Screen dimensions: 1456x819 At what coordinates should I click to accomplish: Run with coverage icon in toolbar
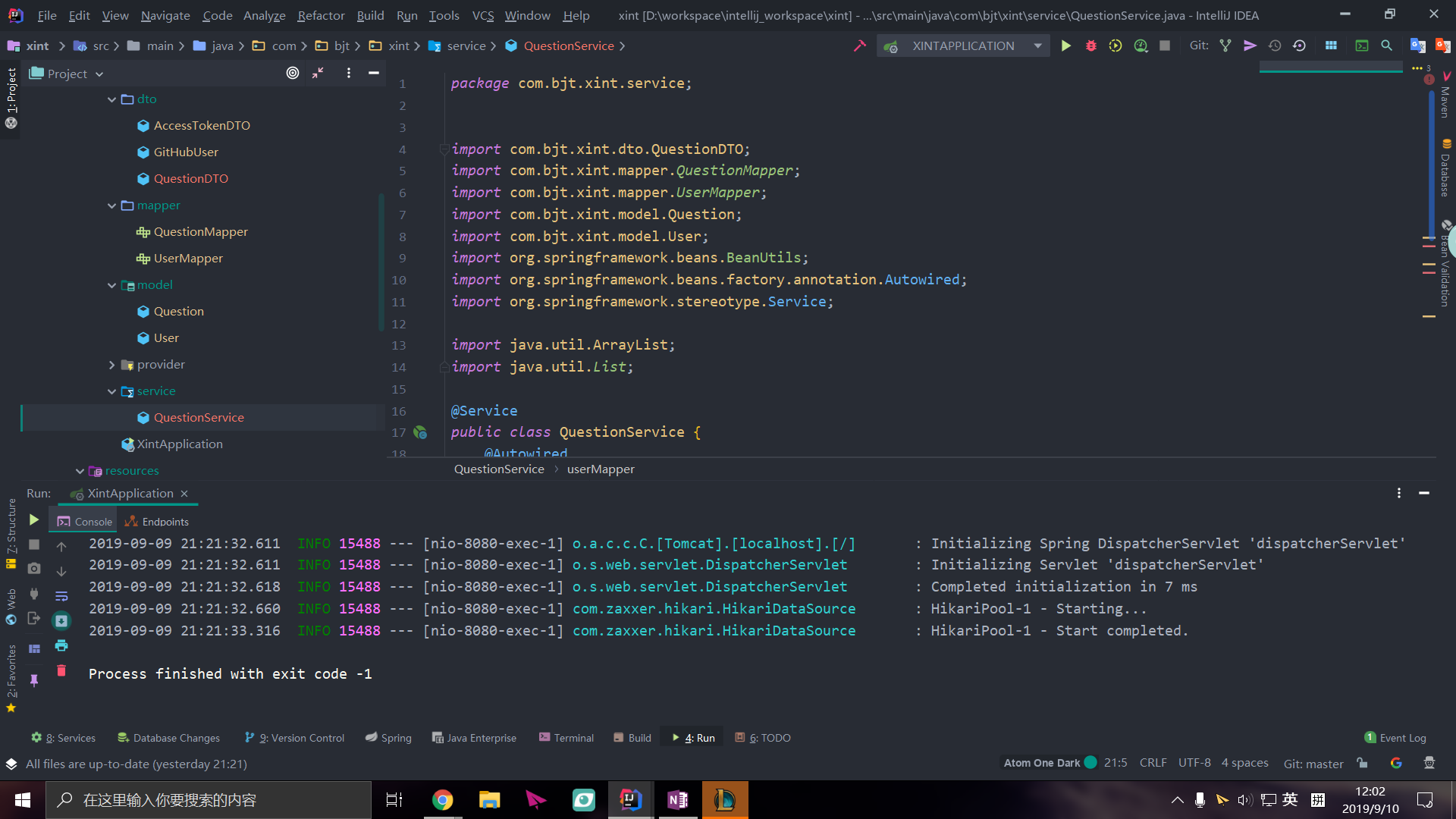[1115, 45]
